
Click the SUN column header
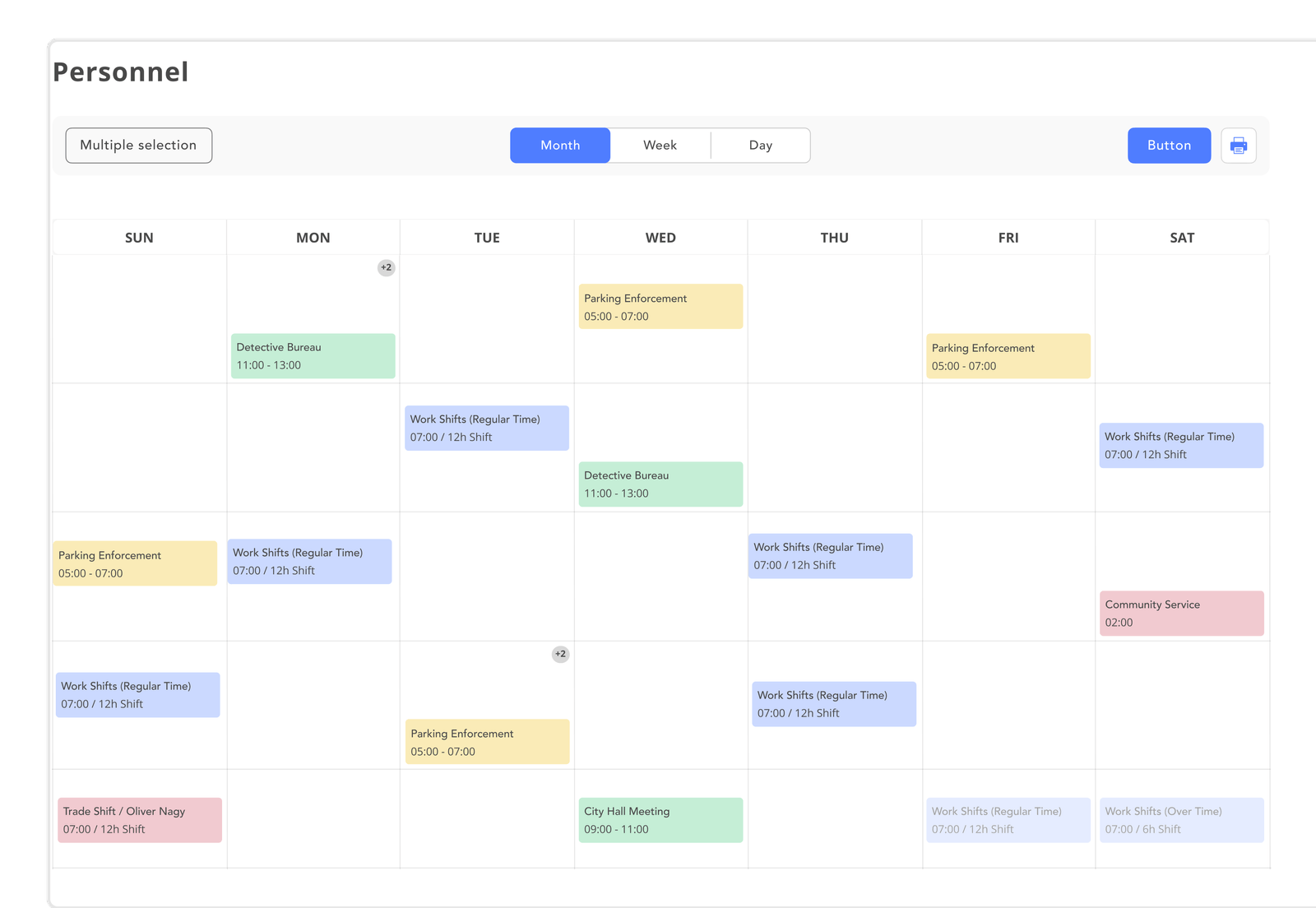(139, 238)
